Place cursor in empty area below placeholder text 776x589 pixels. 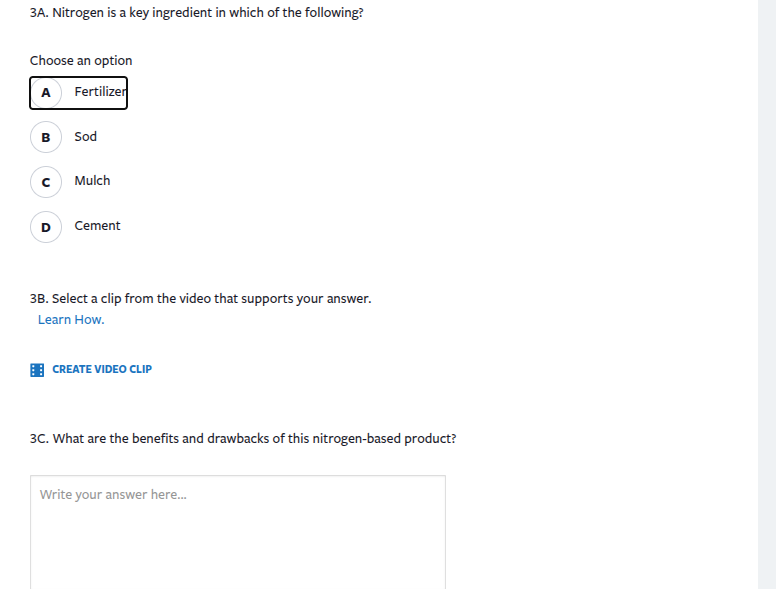coord(237,545)
